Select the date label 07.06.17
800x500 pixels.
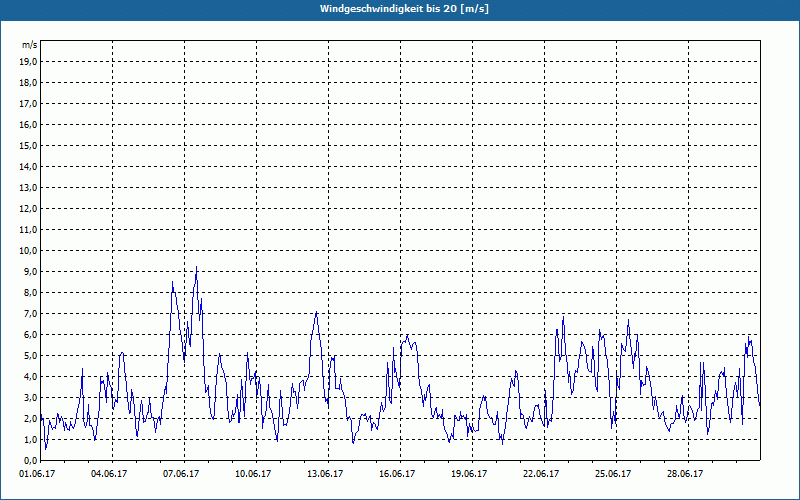(181, 473)
